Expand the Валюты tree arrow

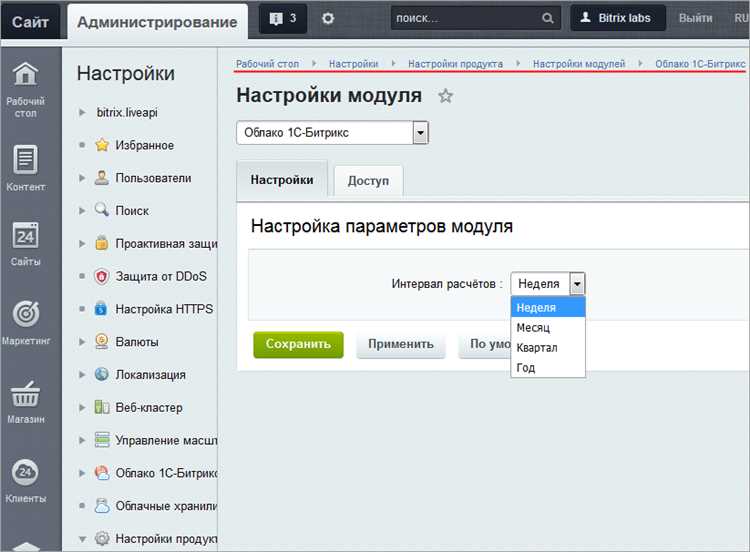pos(82,342)
